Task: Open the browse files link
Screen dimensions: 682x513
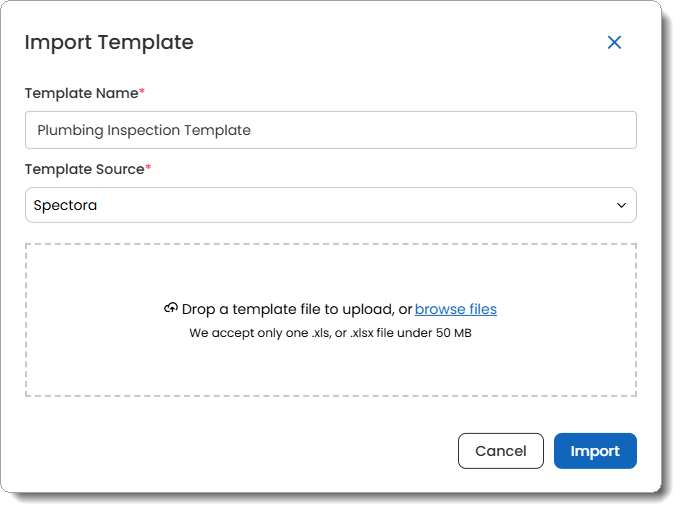Action: [x=456, y=309]
